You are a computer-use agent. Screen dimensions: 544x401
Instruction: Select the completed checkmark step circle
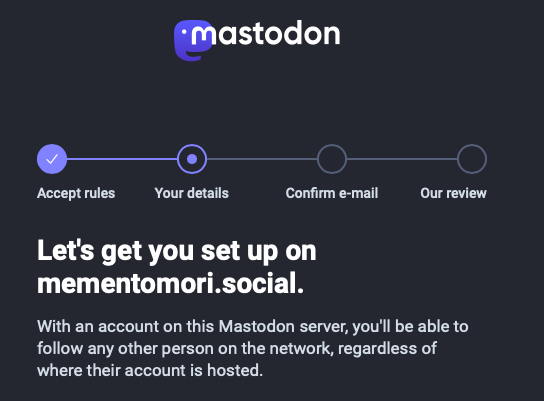point(52,159)
